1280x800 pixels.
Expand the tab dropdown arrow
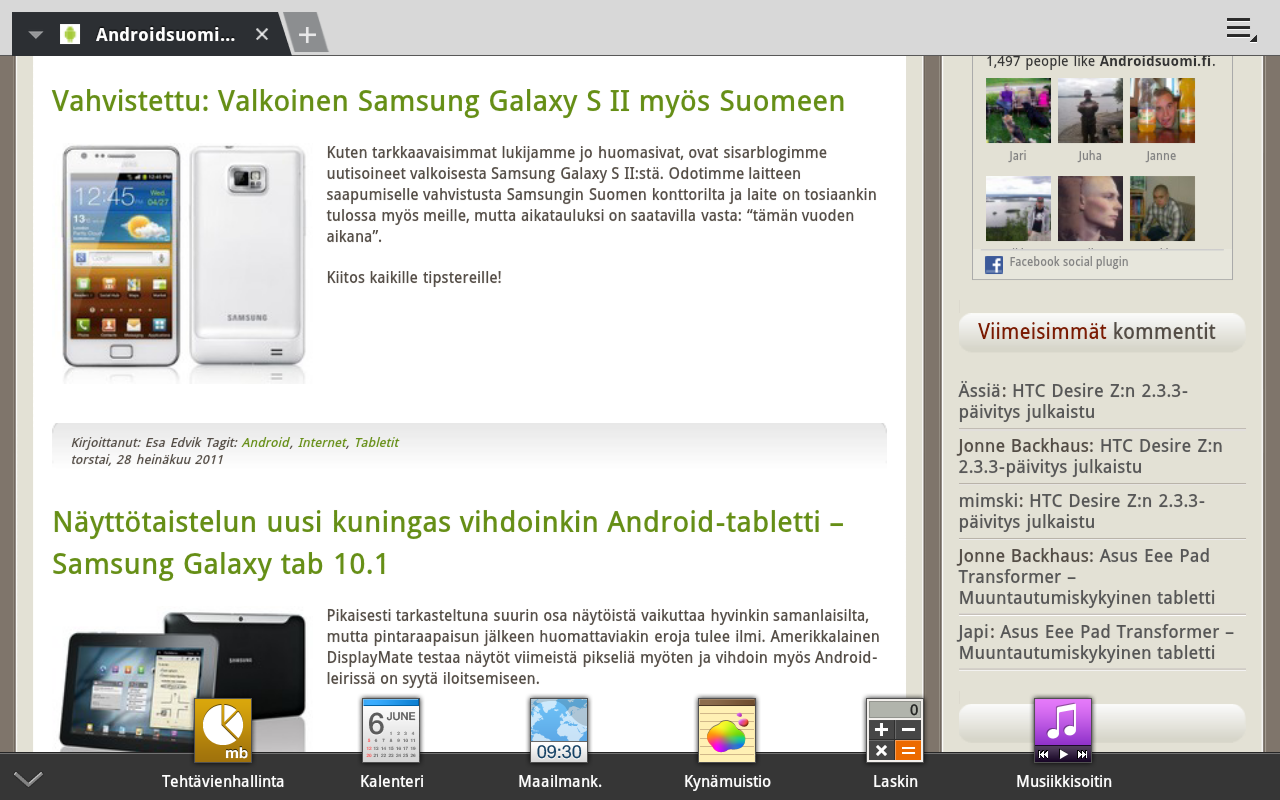(36, 35)
